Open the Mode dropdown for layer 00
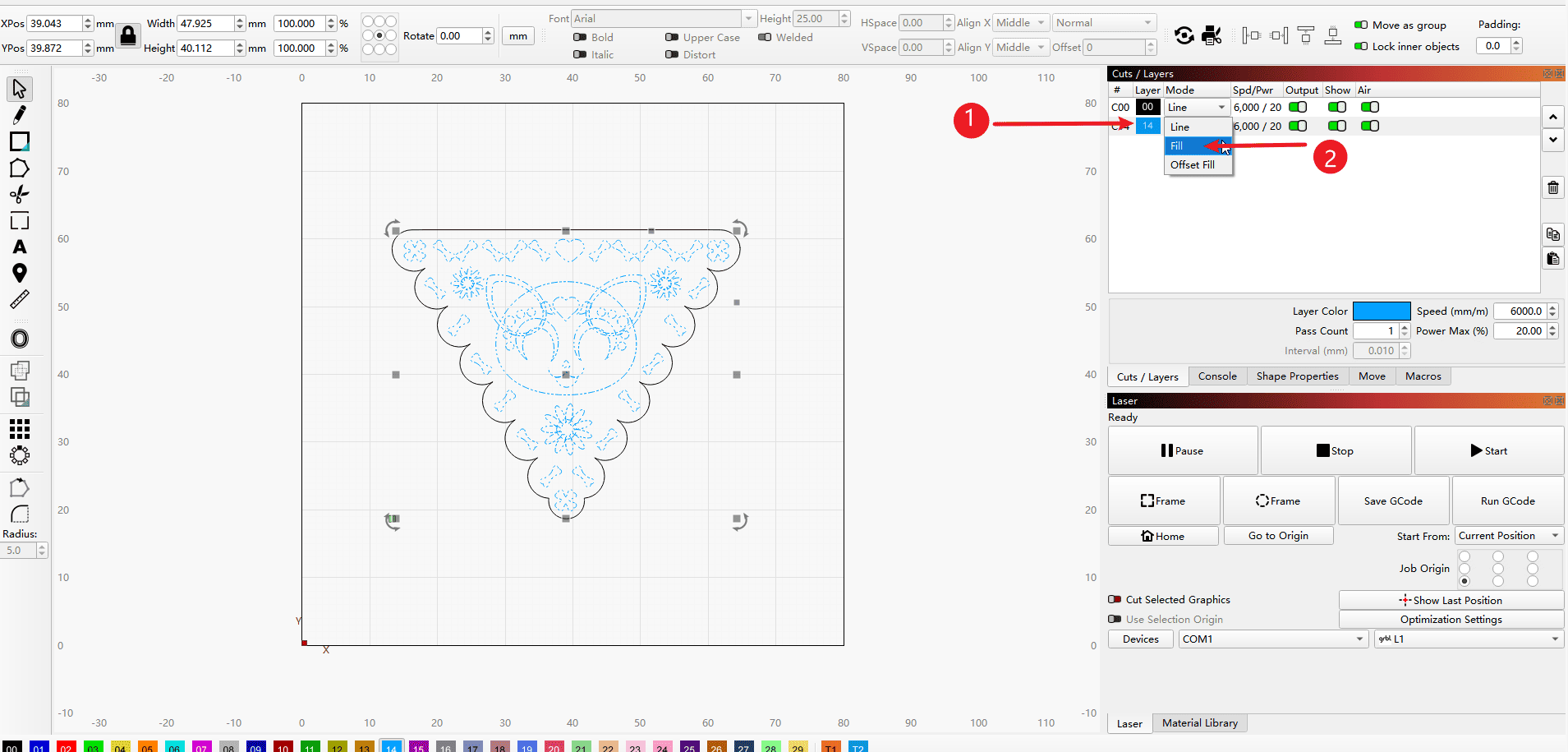This screenshot has width=1568, height=752. (1197, 107)
